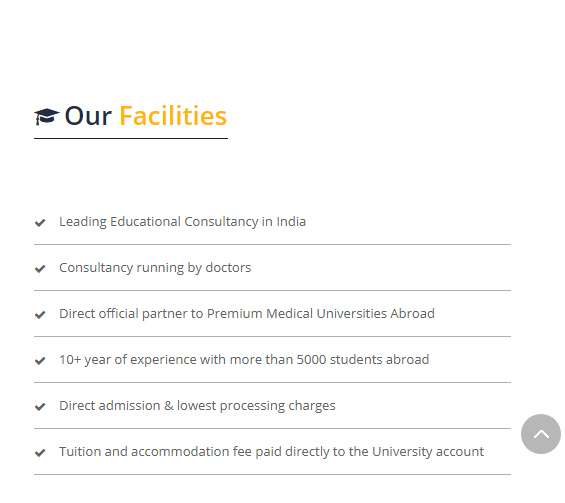
Task: Click checkmark next to 10+ year of experience
Action: pos(40,361)
